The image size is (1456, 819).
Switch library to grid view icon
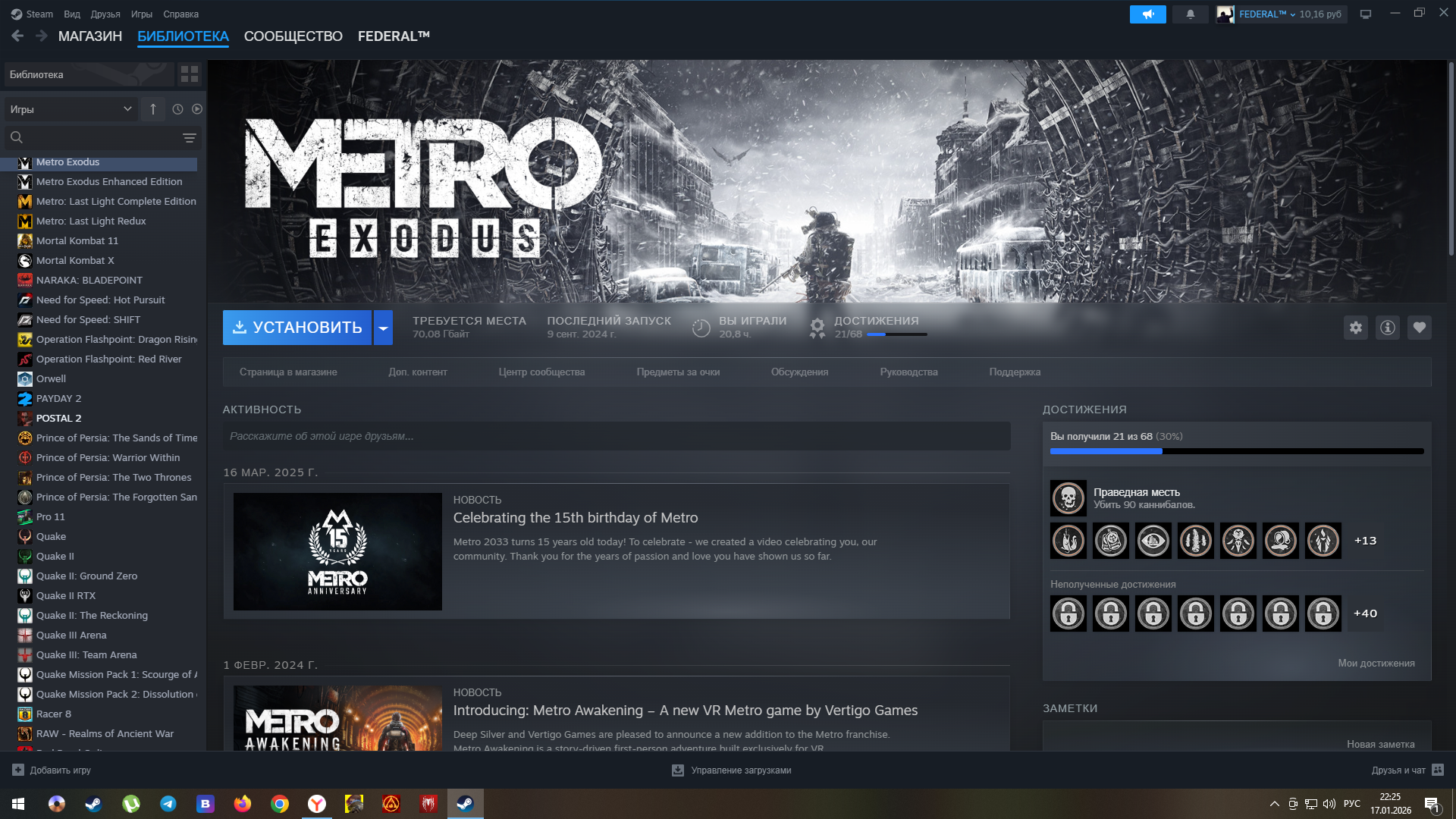coord(189,74)
